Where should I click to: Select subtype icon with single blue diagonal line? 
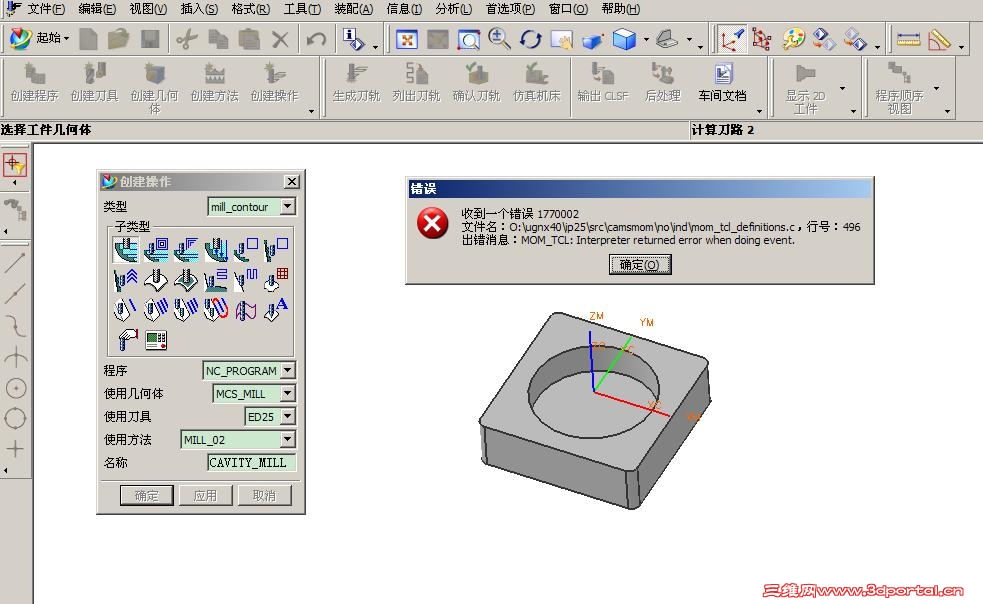pyautogui.click(x=125, y=309)
